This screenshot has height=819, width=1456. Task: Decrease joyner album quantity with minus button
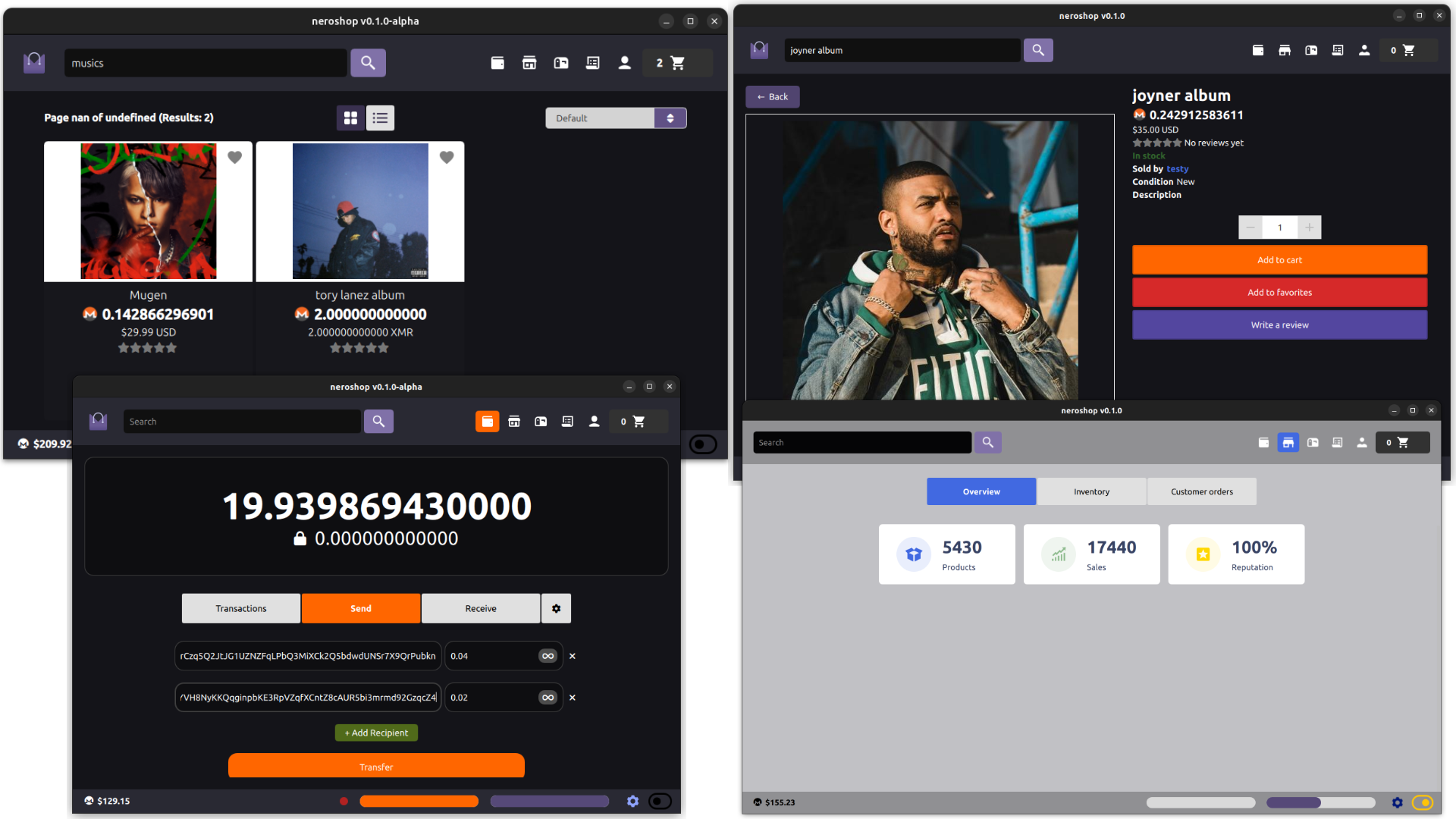[x=1250, y=227]
